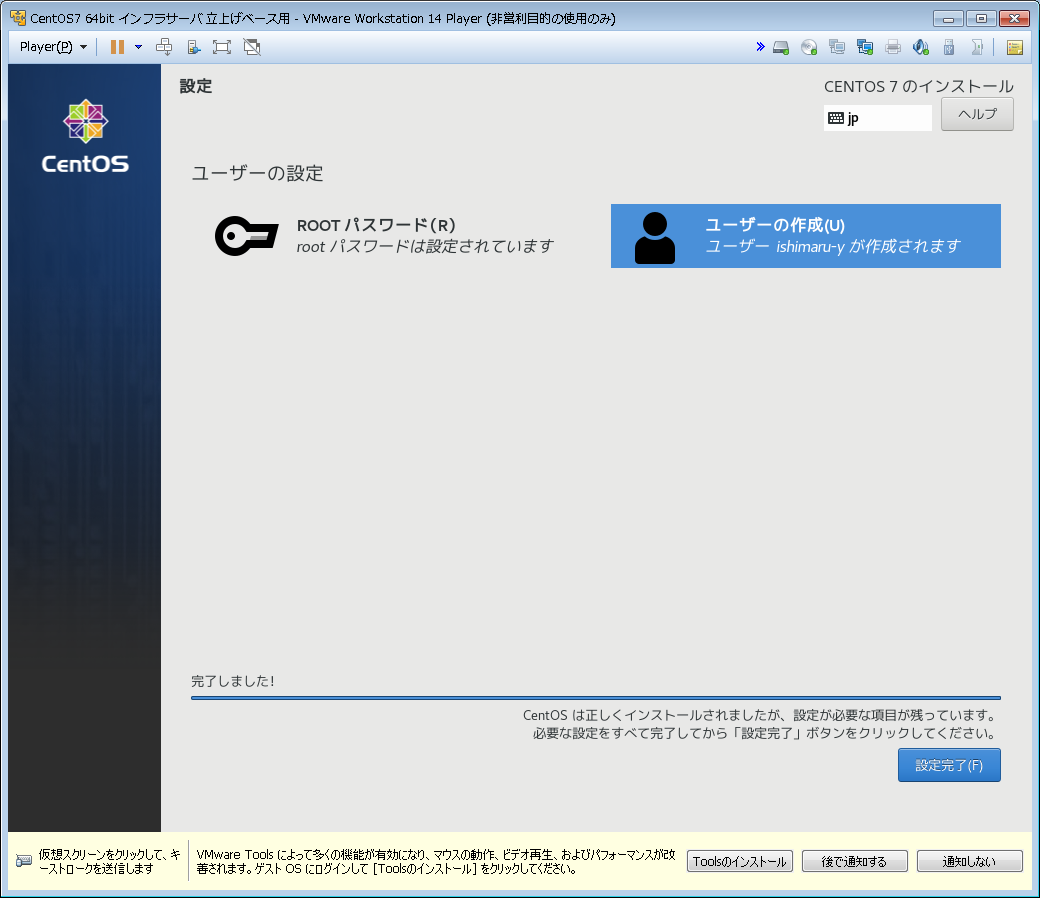Close the VMware Player window
The image size is (1040, 898).
pos(1014,19)
